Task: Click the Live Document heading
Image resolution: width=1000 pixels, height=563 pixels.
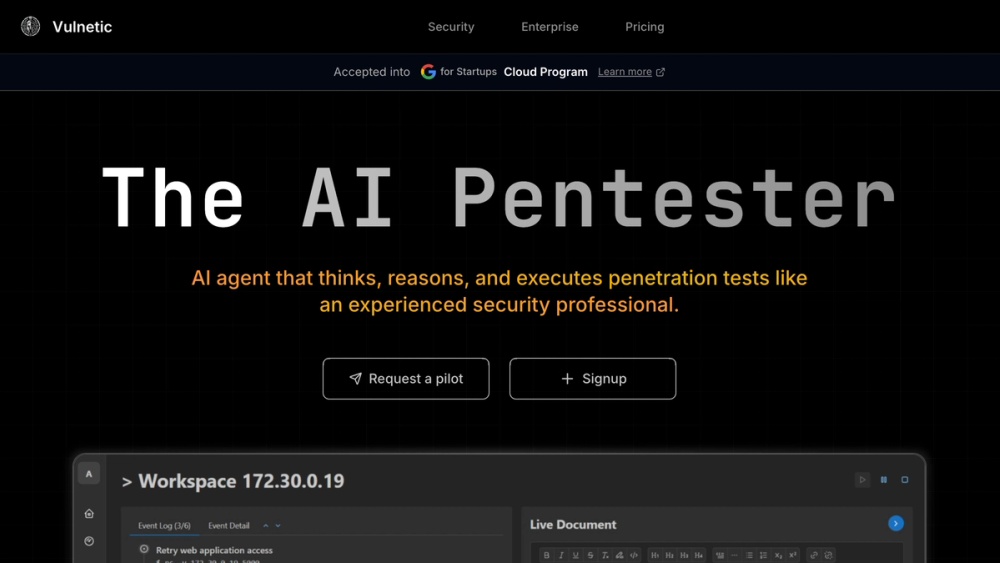Action: (x=573, y=525)
